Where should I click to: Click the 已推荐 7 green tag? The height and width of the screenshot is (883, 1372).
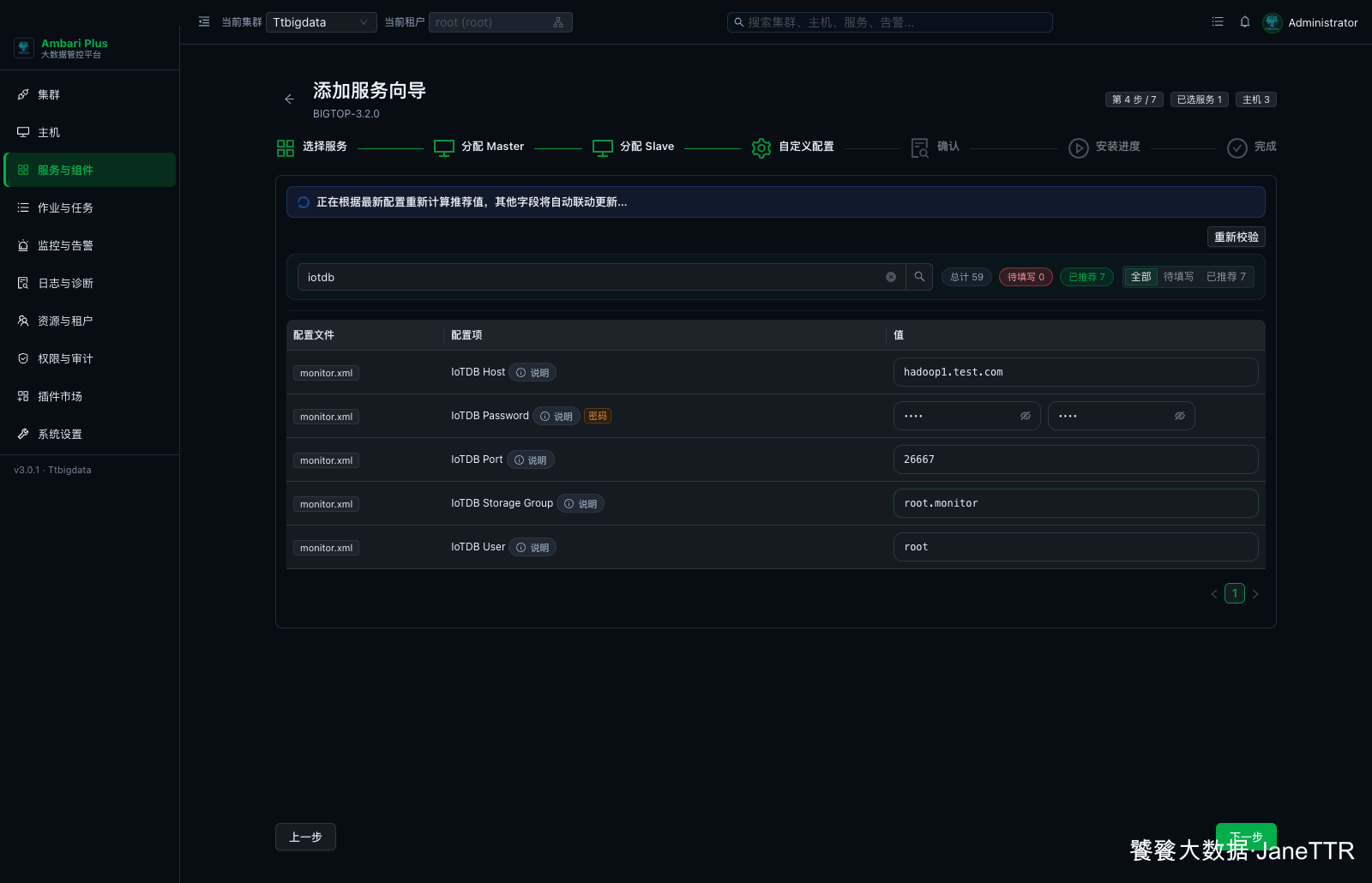(1086, 277)
